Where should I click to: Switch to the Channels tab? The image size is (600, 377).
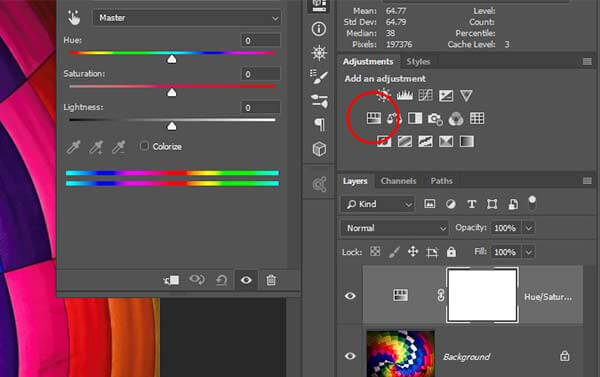[398, 181]
